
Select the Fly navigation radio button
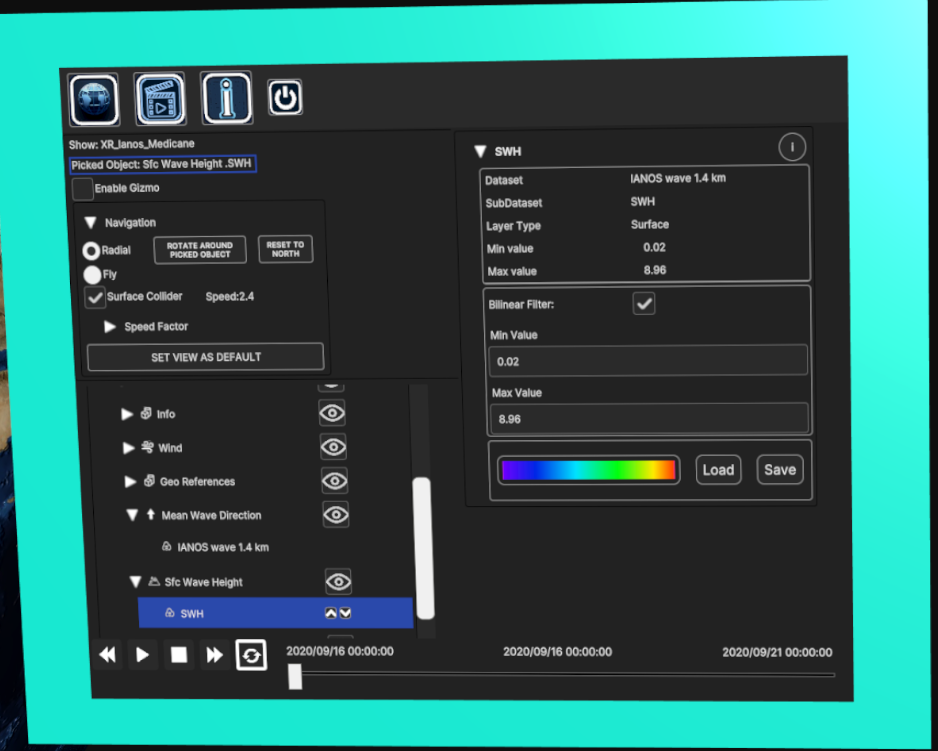(x=92, y=274)
